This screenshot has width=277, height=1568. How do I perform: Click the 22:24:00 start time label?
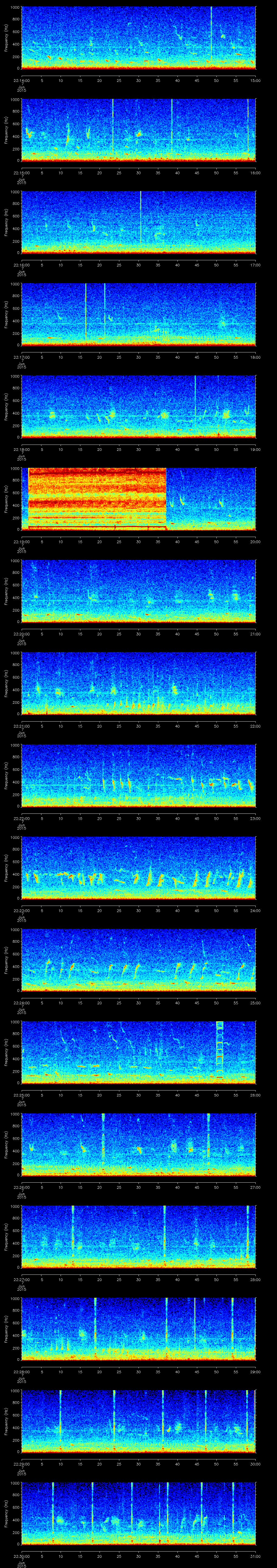point(21,1003)
